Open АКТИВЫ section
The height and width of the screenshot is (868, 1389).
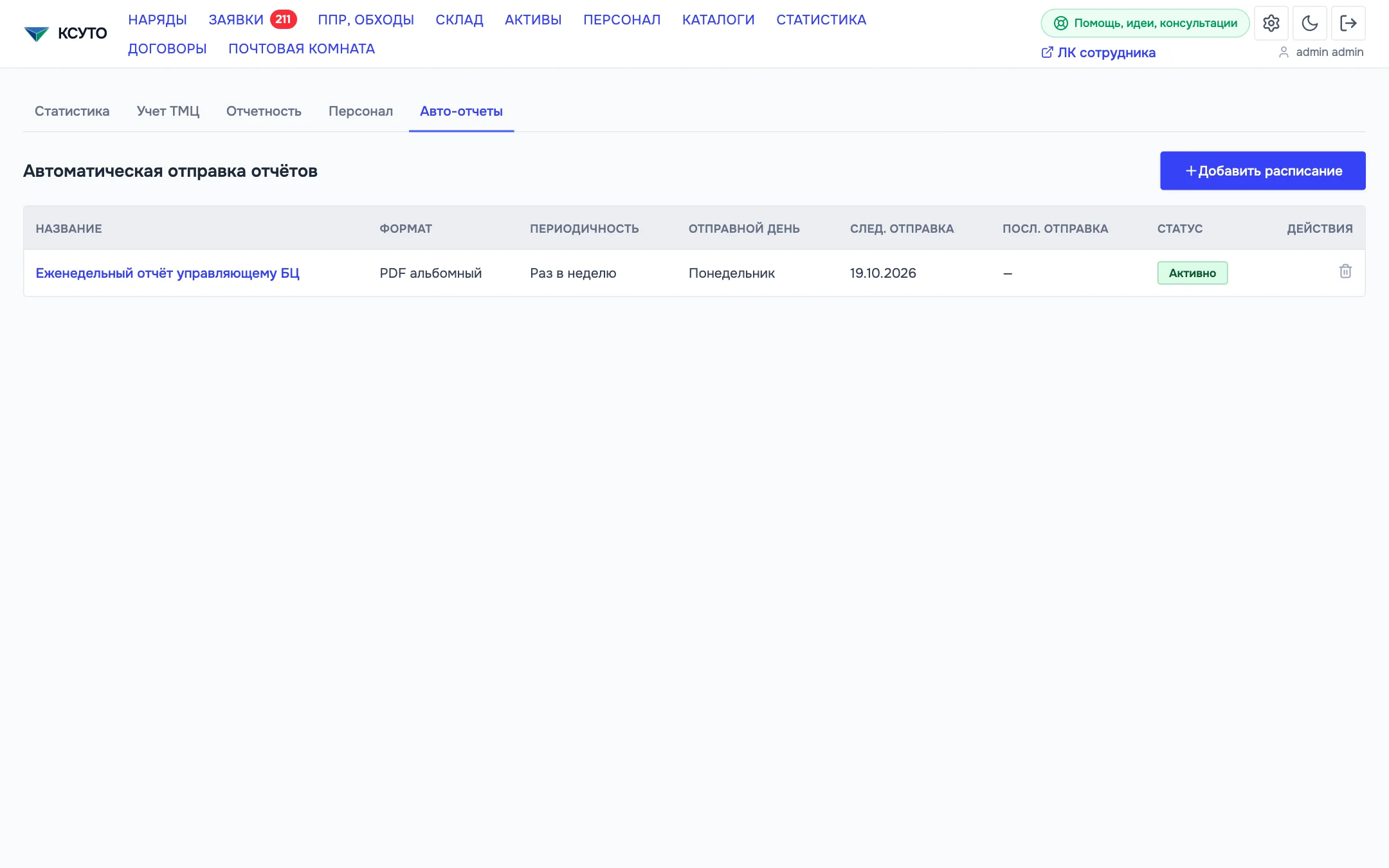click(533, 20)
